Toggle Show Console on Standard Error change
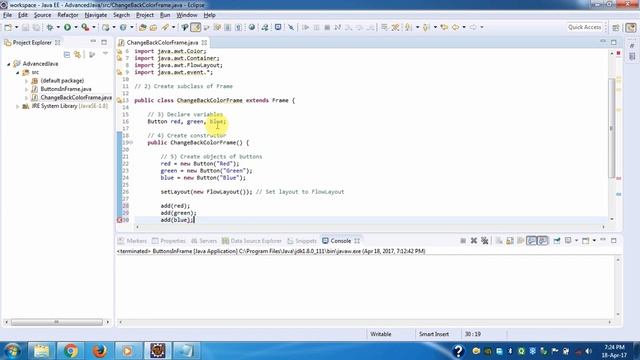The image size is (640, 360). pyautogui.click(x=542, y=241)
